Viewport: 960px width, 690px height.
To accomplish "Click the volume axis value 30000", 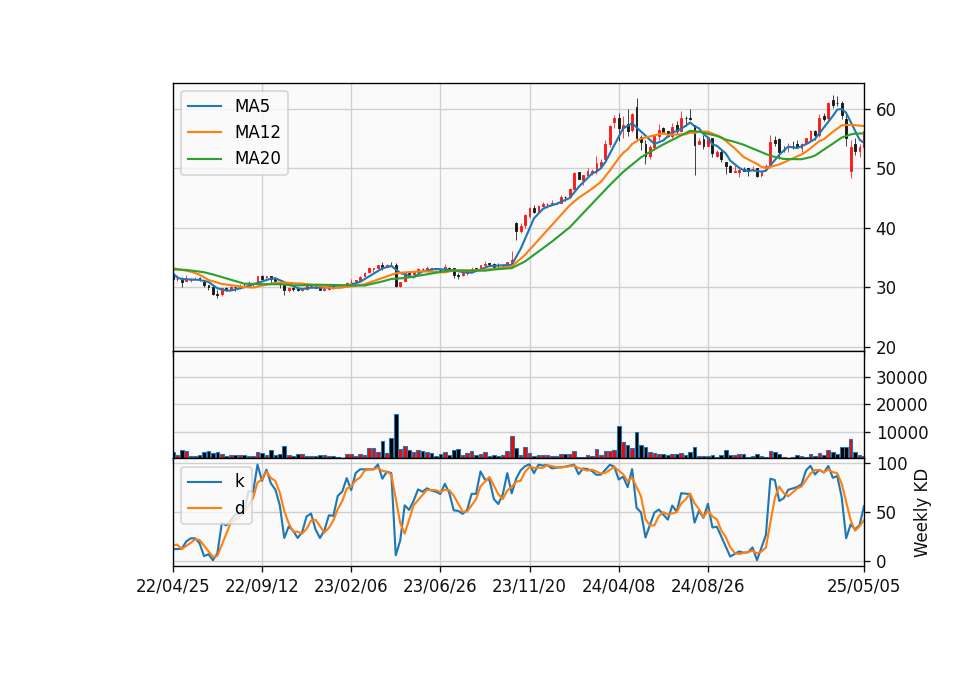I will [x=901, y=378].
